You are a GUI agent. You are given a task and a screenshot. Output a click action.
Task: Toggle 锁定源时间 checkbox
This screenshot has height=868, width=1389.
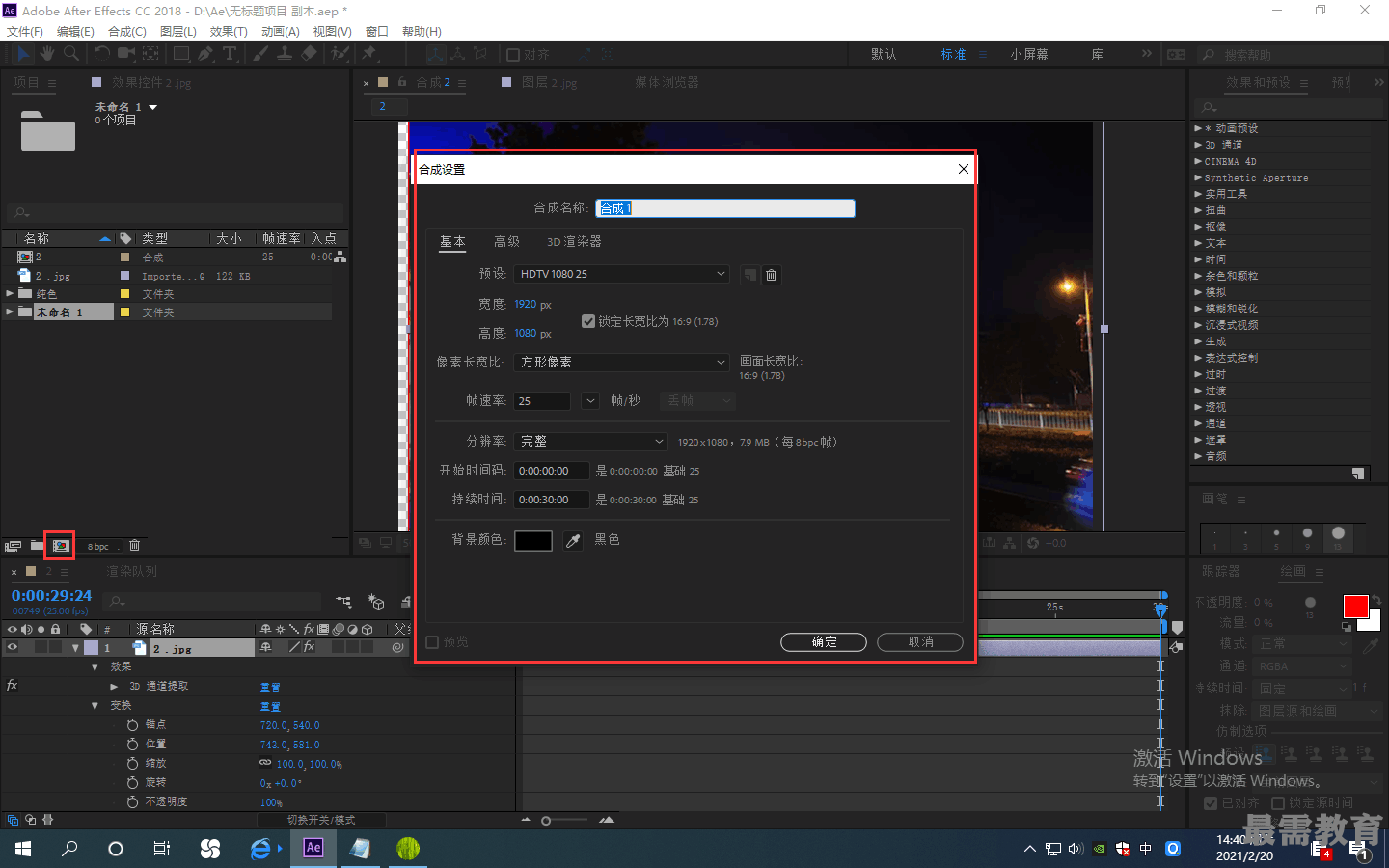click(x=1278, y=802)
